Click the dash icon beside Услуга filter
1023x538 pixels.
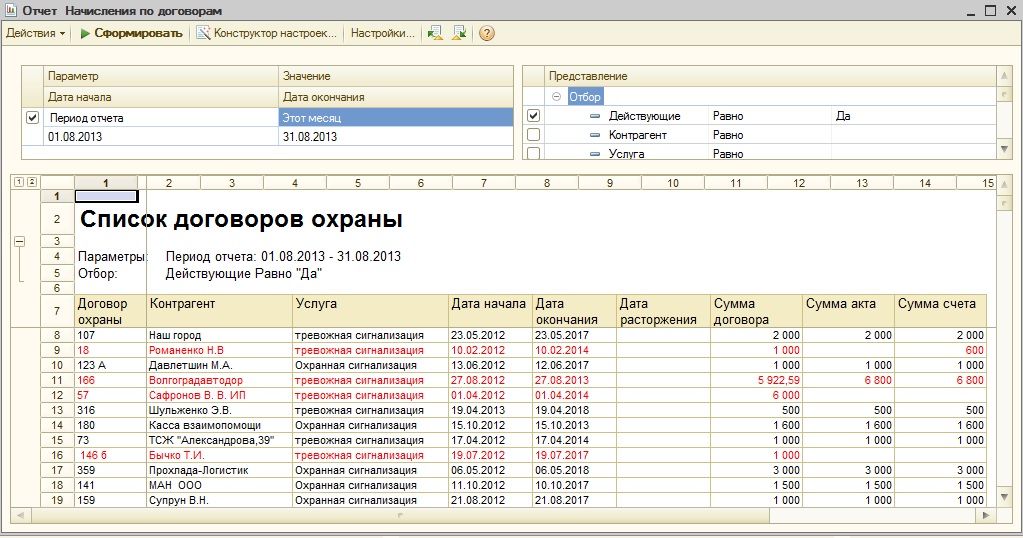594,154
